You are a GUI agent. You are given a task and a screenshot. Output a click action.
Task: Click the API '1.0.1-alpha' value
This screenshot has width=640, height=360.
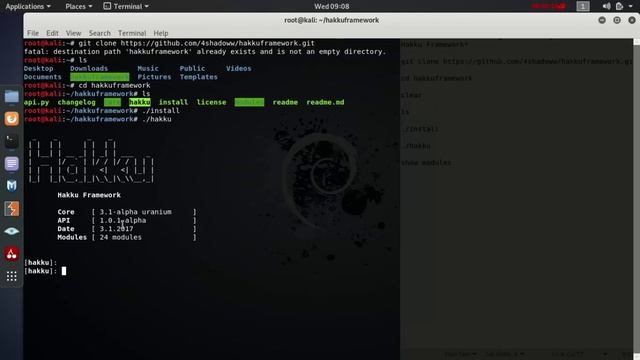pyautogui.click(x=123, y=221)
